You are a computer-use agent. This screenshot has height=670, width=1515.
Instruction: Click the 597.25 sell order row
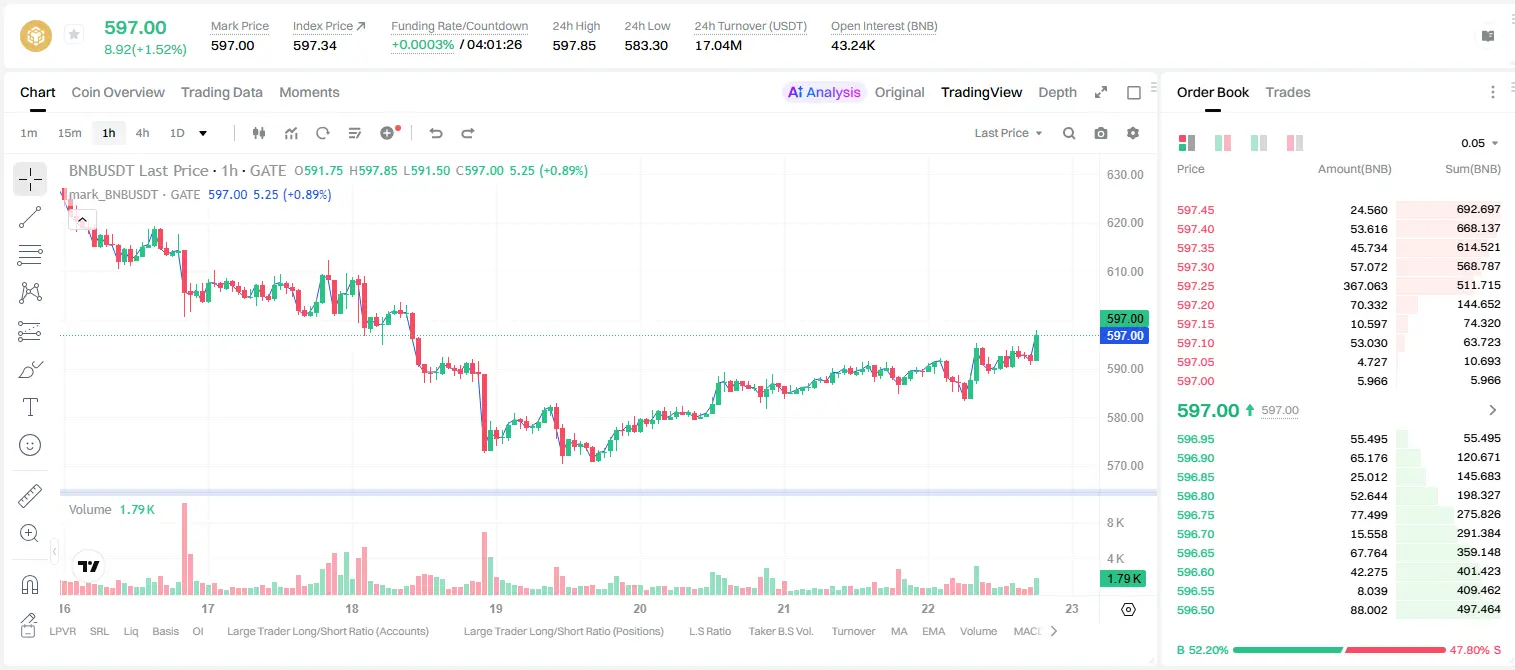[1339, 286]
